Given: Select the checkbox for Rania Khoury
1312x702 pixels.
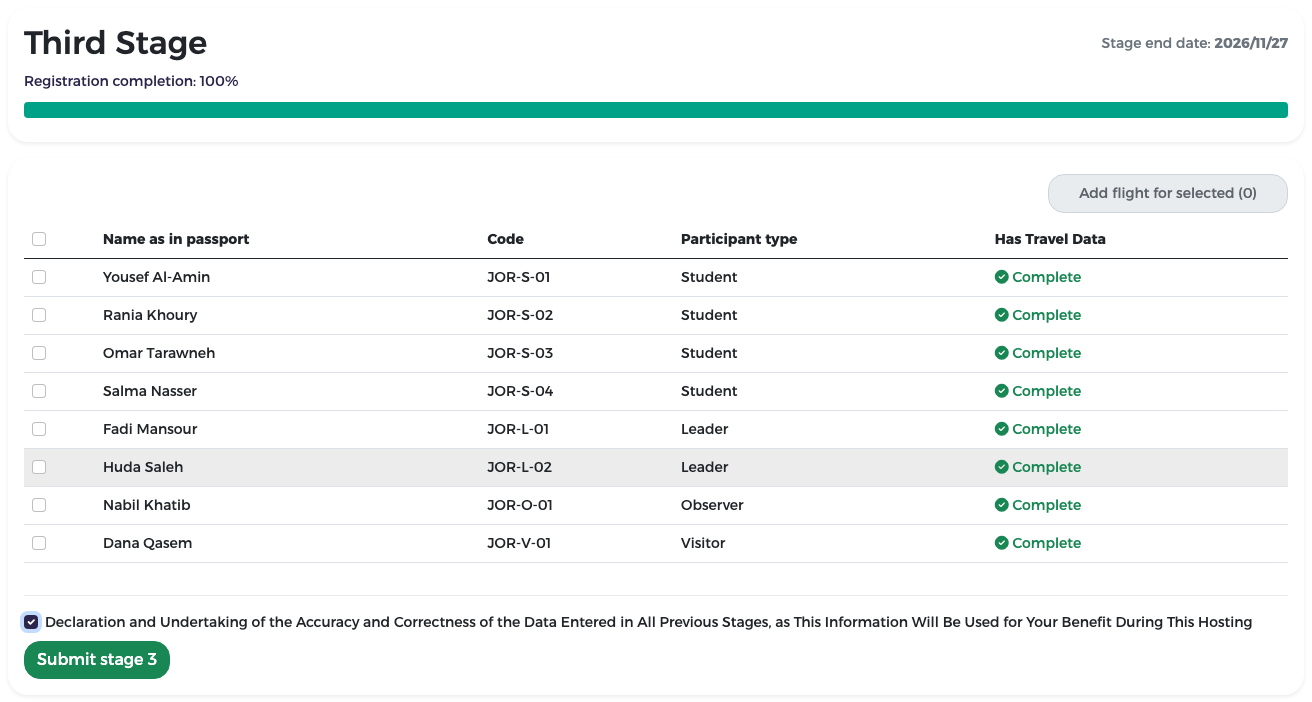Looking at the screenshot, I should 39,315.
